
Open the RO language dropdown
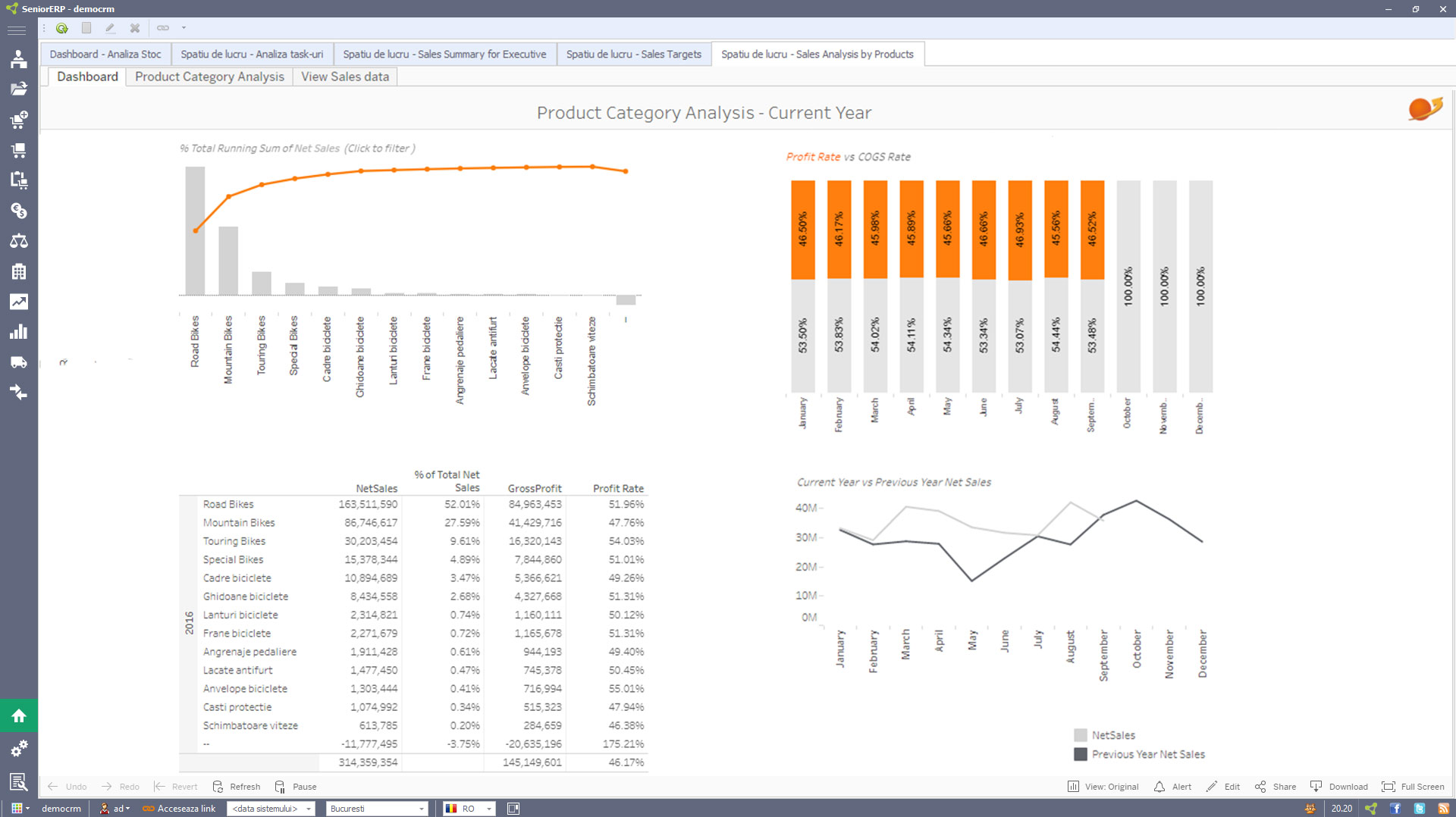pyautogui.click(x=488, y=809)
